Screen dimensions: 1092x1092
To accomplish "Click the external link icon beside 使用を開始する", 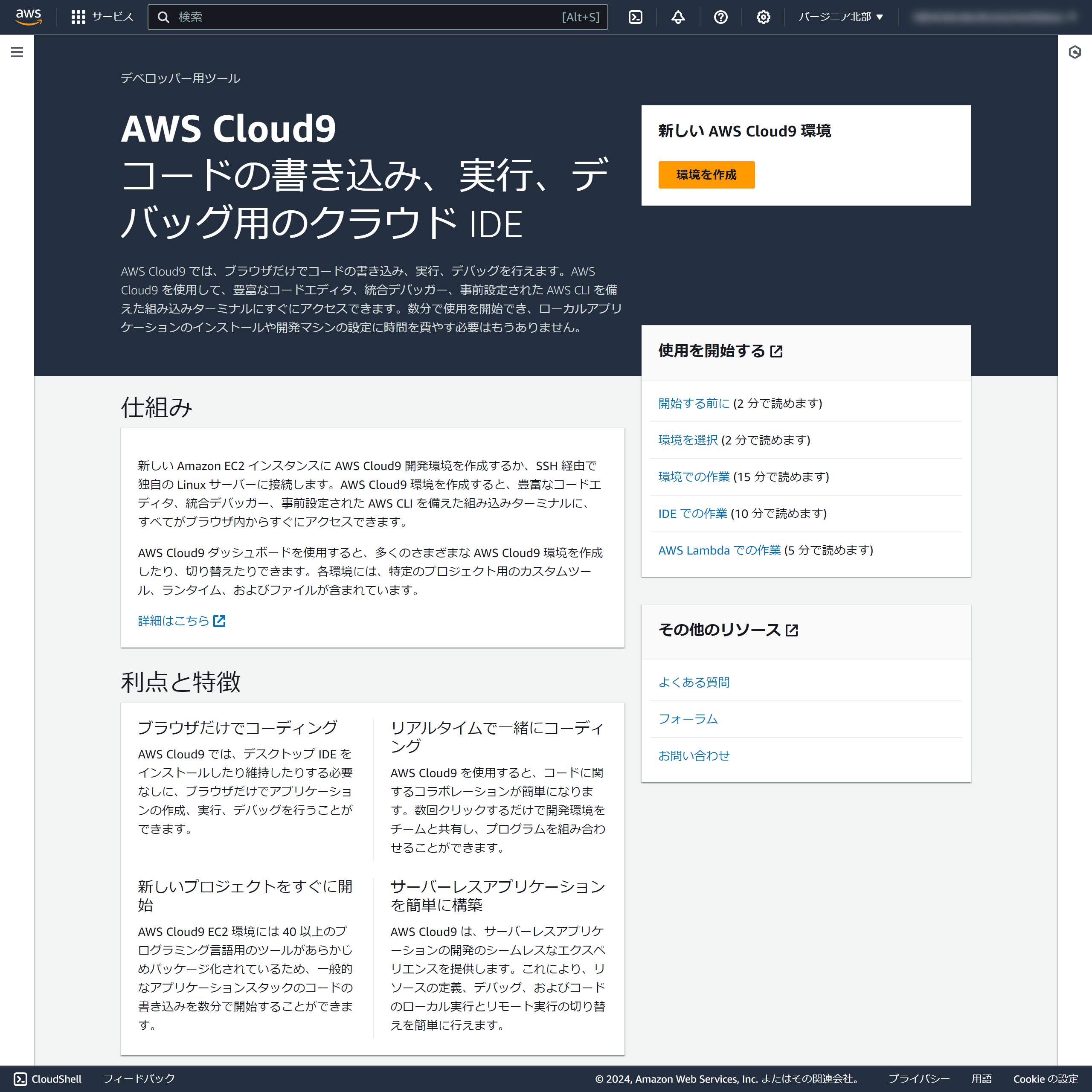I will point(777,351).
